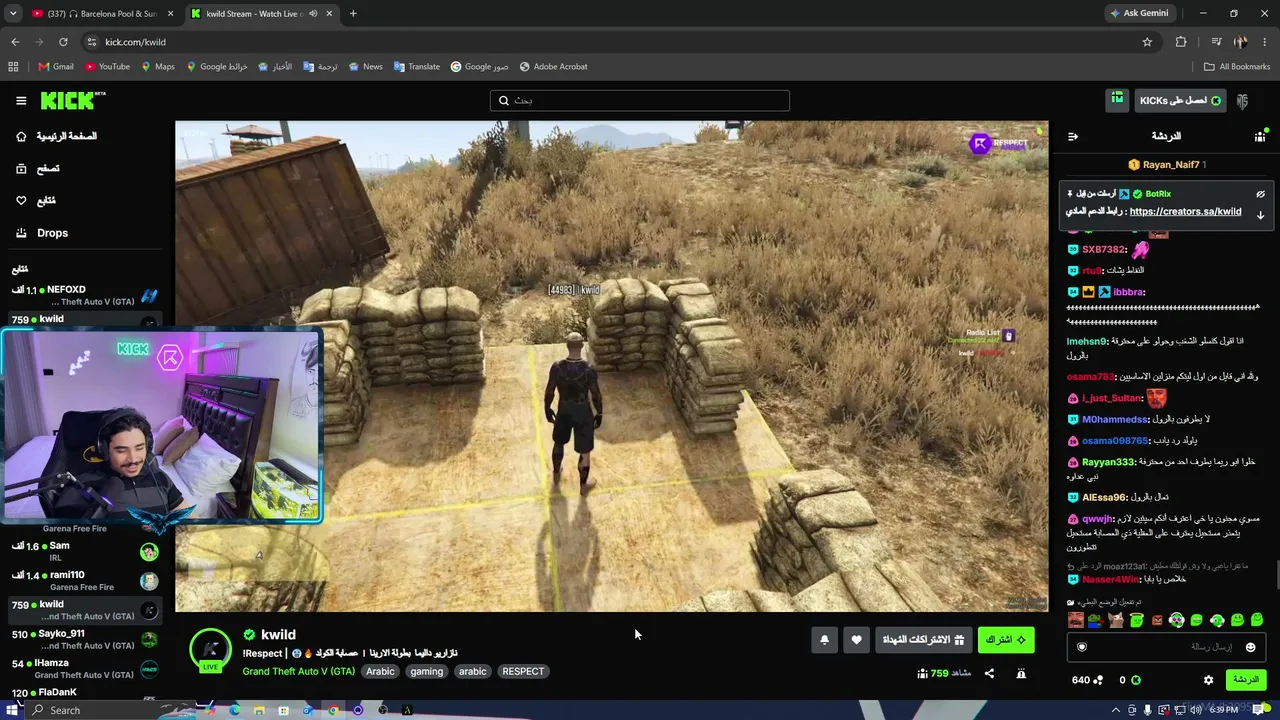Click the Get KICKs button
1280x720 pixels.
[1180, 100]
